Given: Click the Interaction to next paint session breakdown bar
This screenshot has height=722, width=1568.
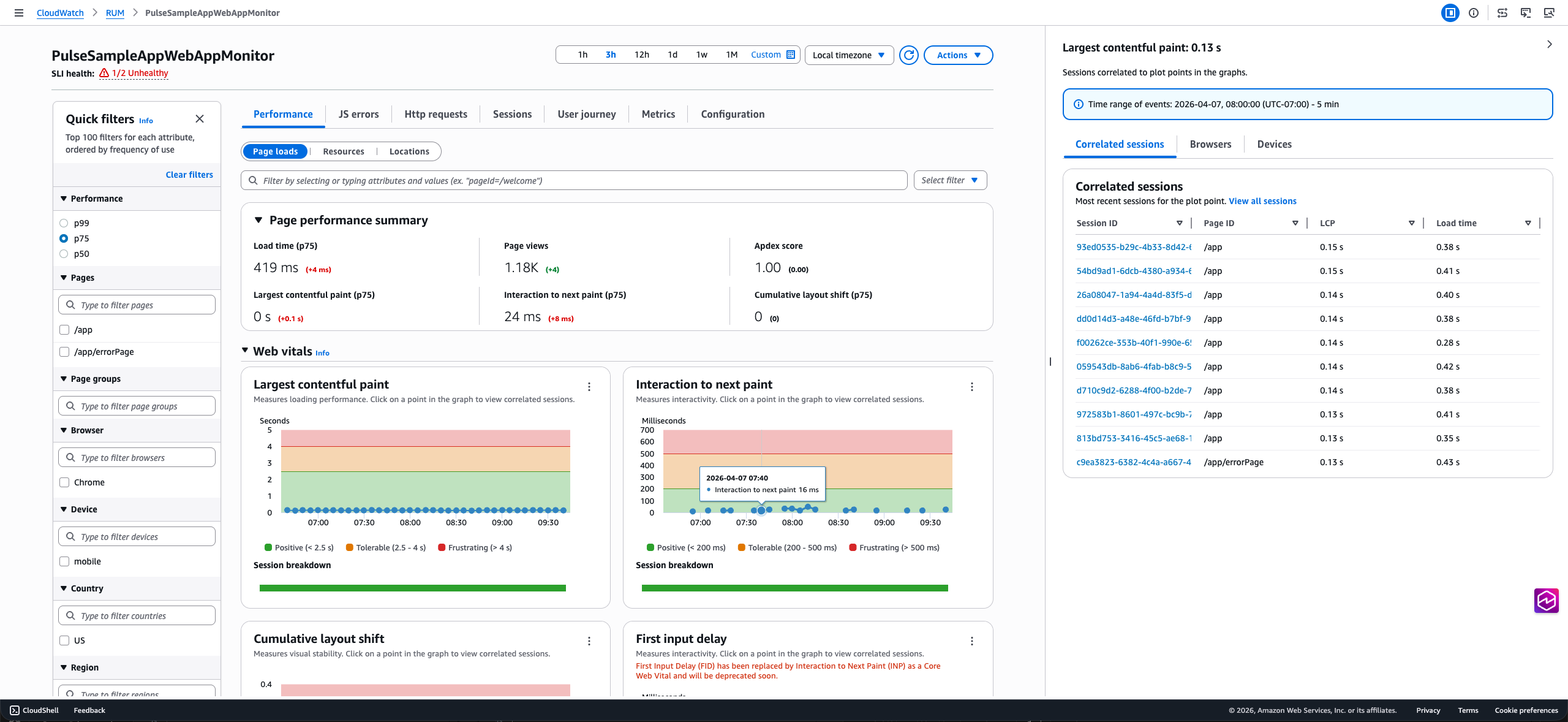Looking at the screenshot, I should 795,588.
